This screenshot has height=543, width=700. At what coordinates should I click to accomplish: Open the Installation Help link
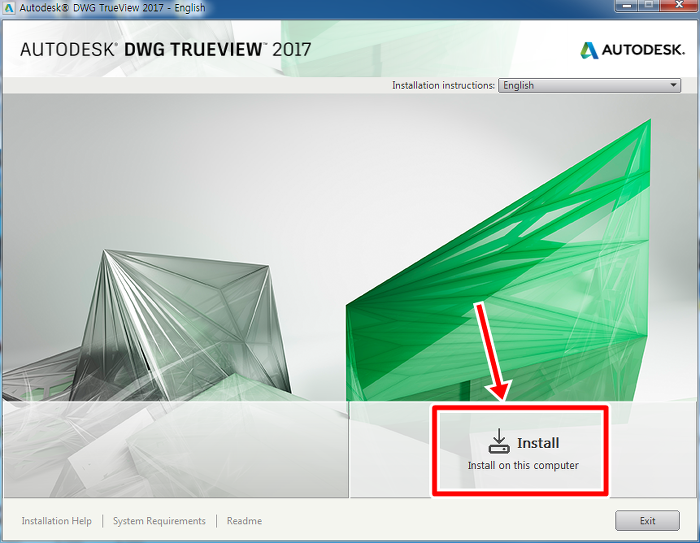(x=57, y=521)
